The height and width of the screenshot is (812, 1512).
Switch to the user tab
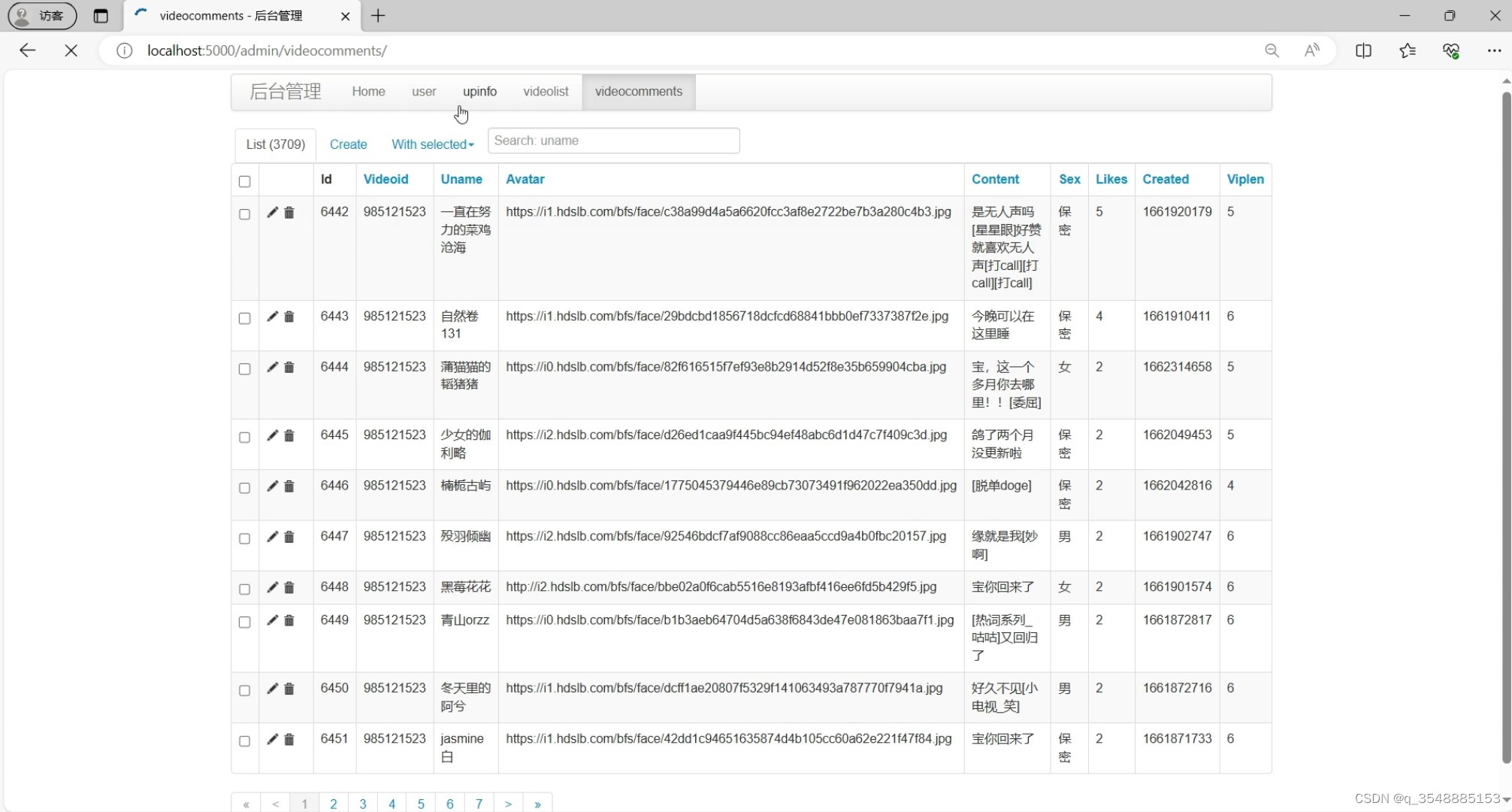tap(423, 91)
